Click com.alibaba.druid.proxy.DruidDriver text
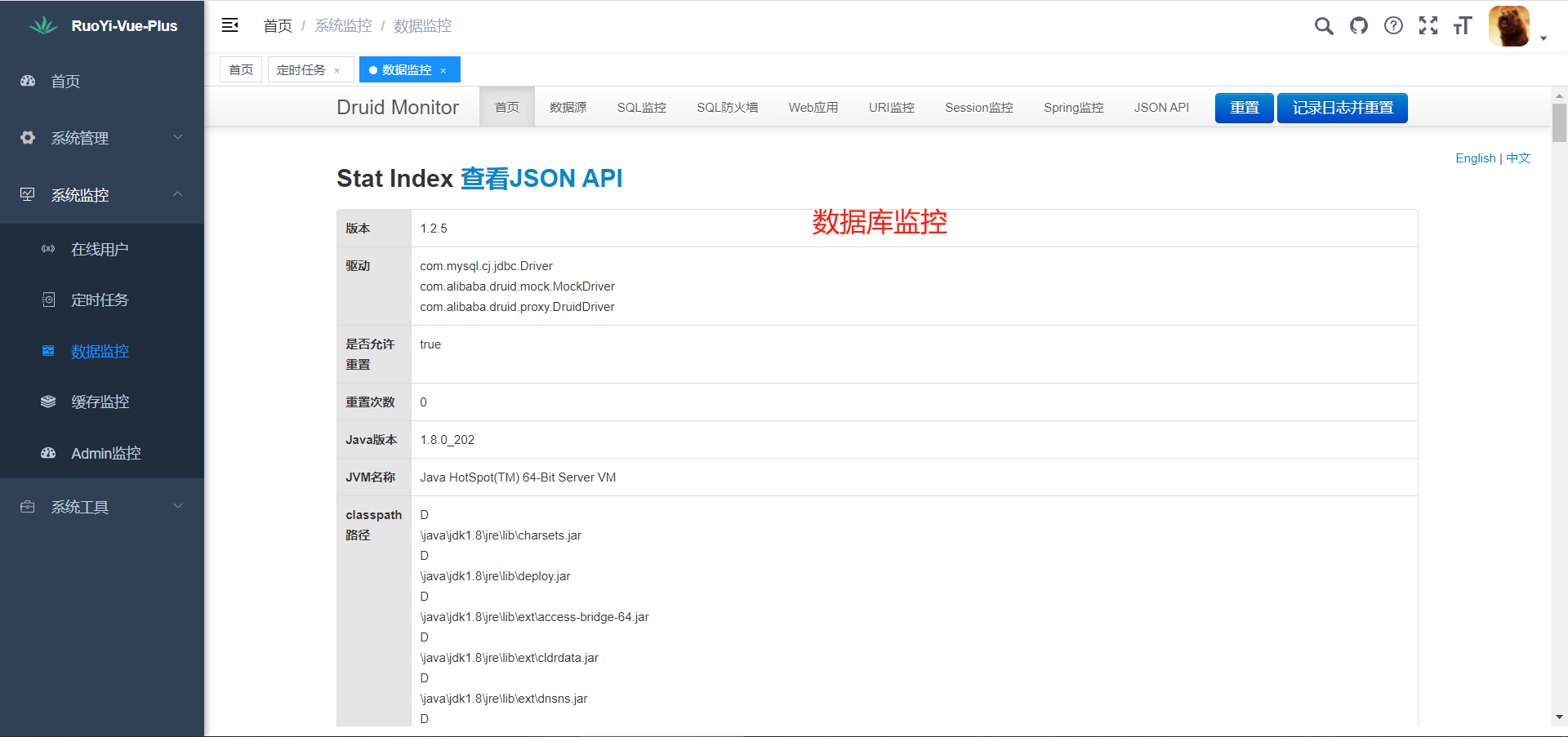Image resolution: width=1568 pixels, height=737 pixels. [x=517, y=307]
